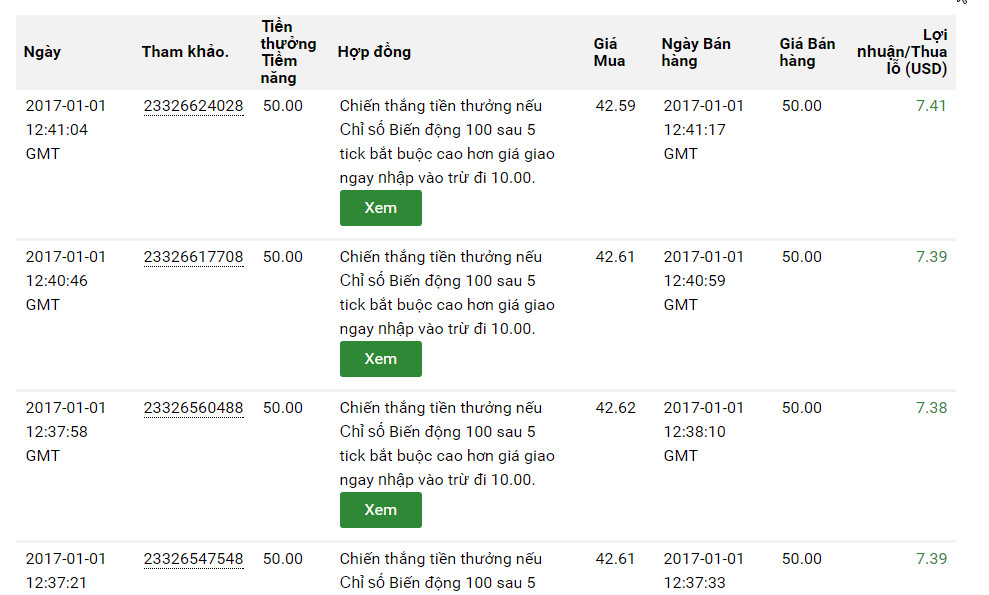The image size is (989, 595).
Task: Open reference link 23326617708
Action: point(193,257)
